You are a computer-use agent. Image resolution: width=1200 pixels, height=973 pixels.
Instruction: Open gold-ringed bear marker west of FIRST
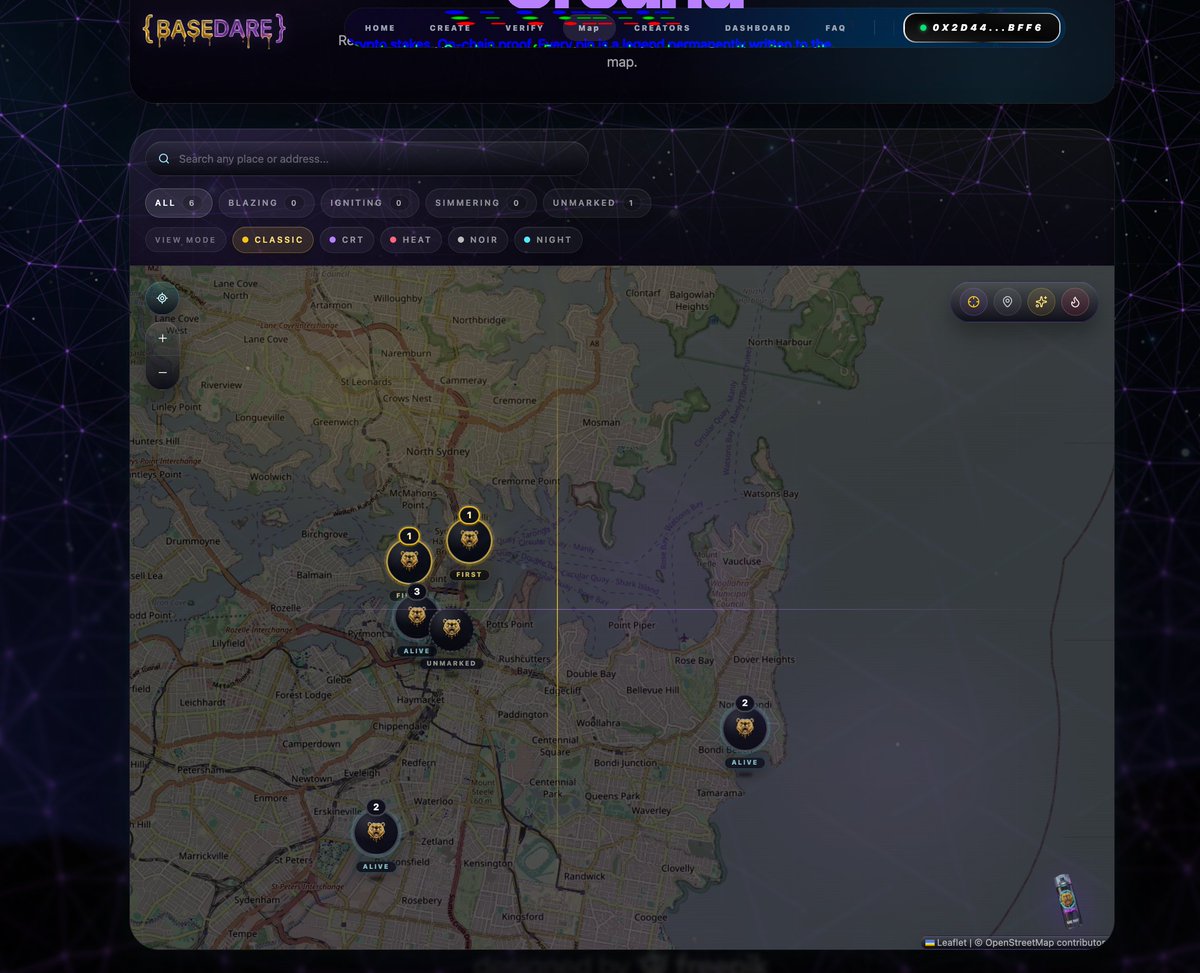[x=409, y=562]
